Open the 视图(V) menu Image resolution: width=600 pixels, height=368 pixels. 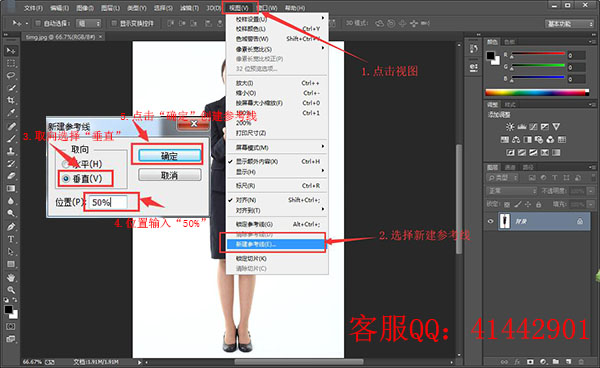(239, 8)
